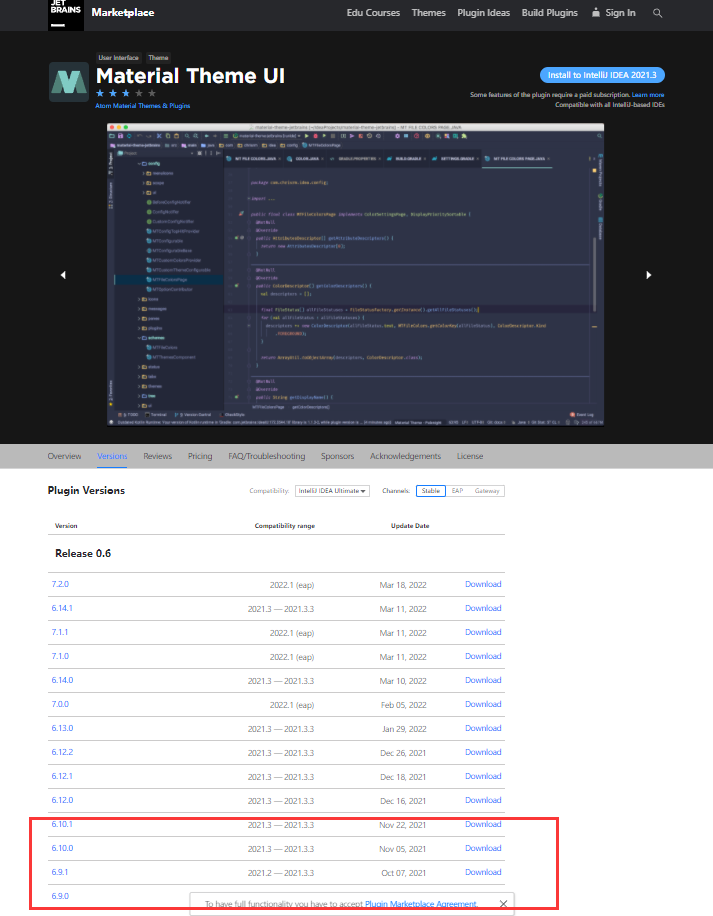The height and width of the screenshot is (916, 713).
Task: Open Atom Material Themes & Plugins vendor link
Action: coord(142,106)
